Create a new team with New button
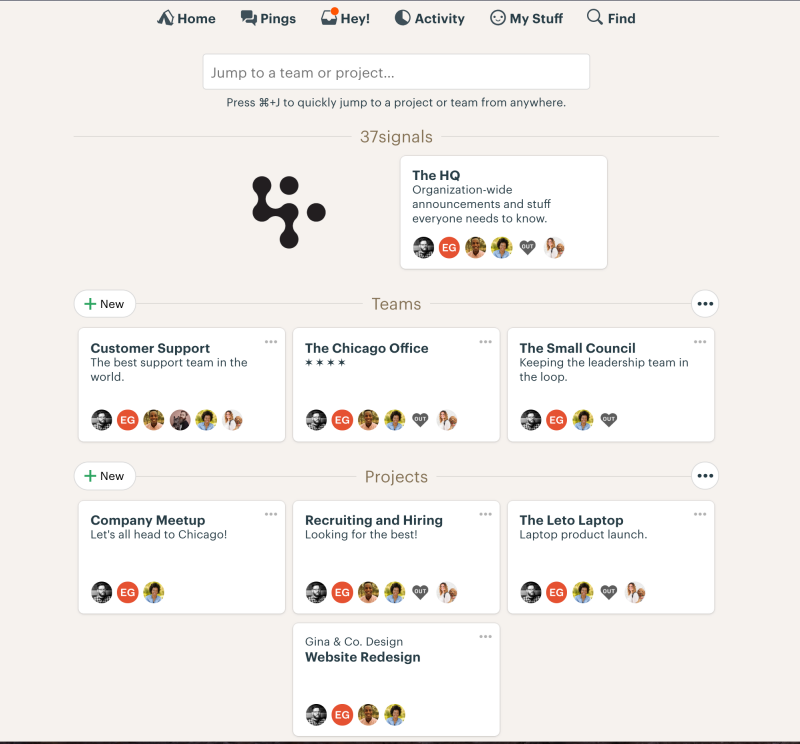 click(x=105, y=304)
